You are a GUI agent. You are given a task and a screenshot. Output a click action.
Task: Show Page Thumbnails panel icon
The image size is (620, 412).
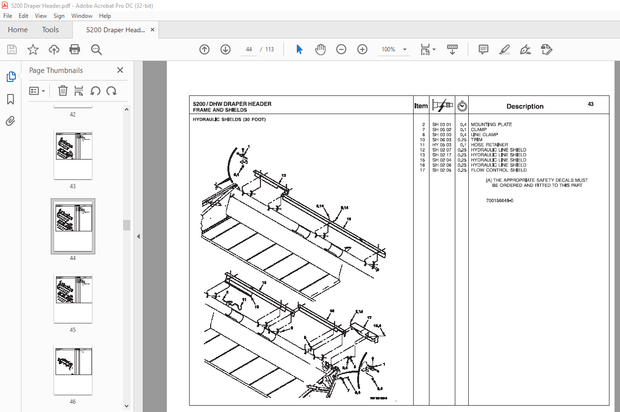[11, 76]
